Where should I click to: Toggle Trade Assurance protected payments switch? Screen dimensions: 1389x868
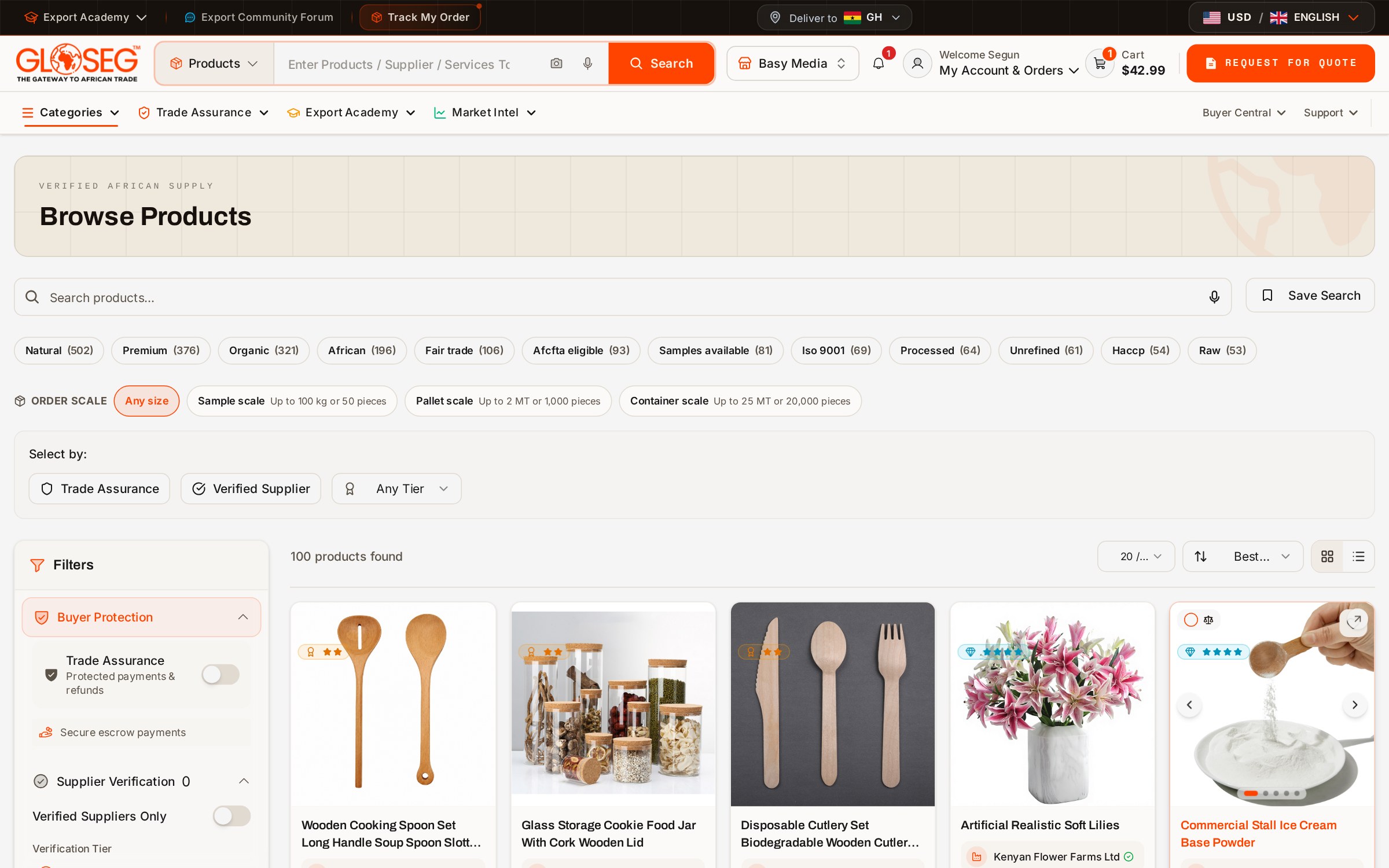click(221, 674)
